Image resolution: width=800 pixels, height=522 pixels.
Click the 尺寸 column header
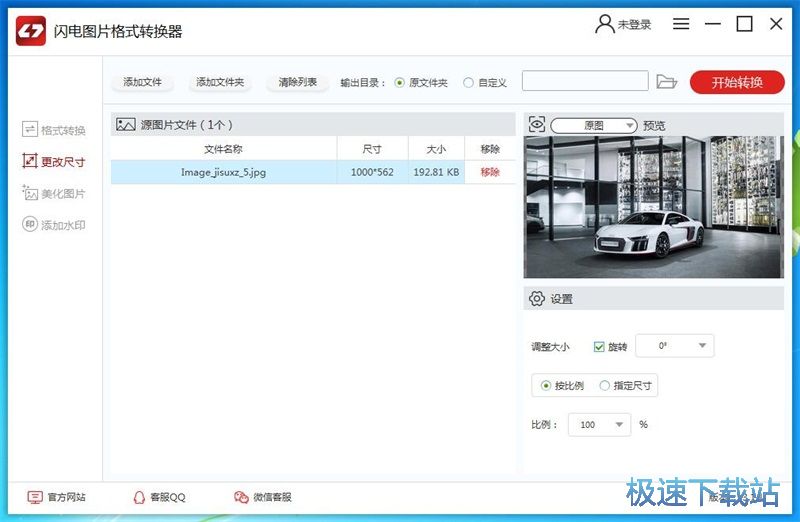(x=372, y=149)
